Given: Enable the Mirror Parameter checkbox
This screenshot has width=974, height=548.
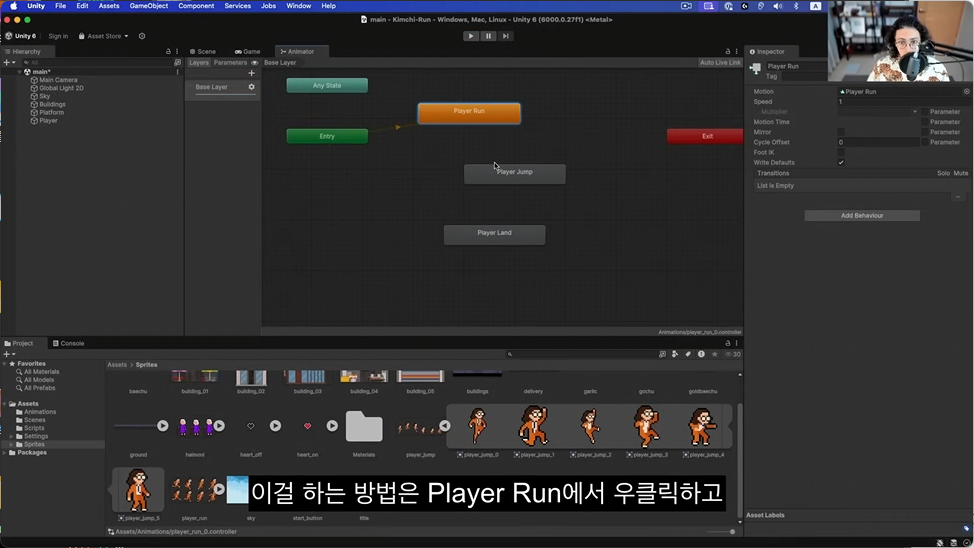Looking at the screenshot, I should [x=925, y=132].
